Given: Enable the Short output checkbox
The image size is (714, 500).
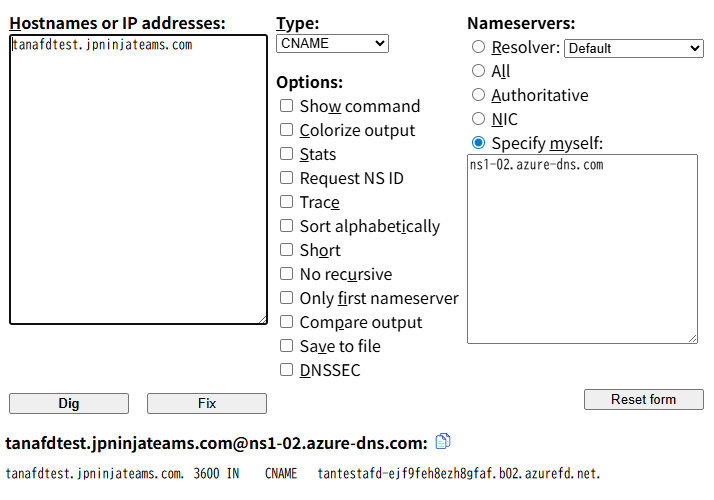Looking at the screenshot, I should pos(286,250).
